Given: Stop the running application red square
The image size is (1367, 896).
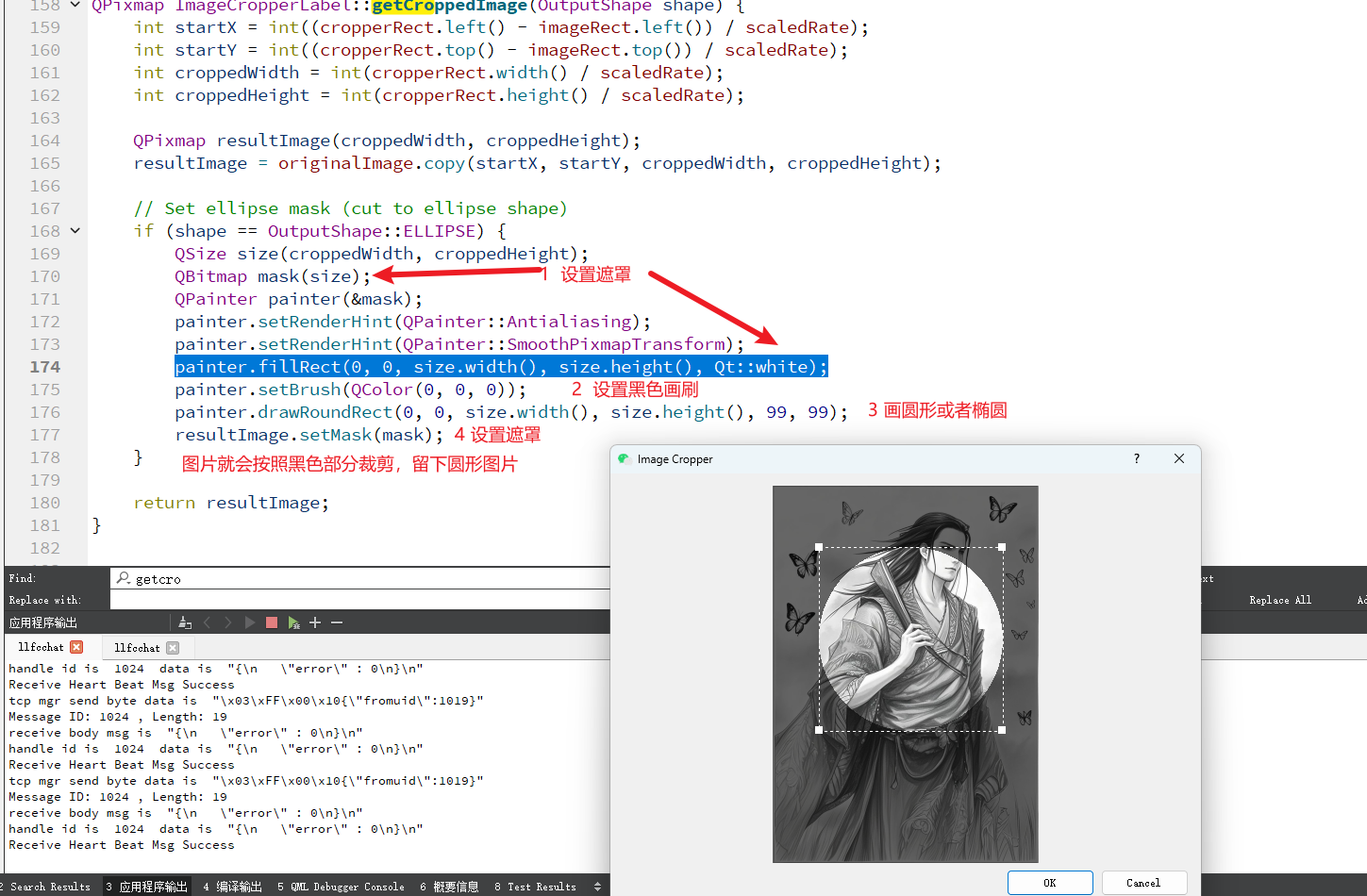Looking at the screenshot, I should point(272,622).
